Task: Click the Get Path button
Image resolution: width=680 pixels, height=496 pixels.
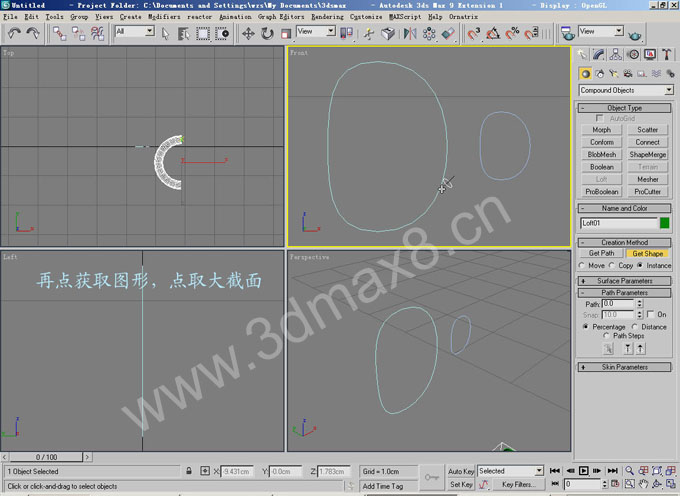Action: pyautogui.click(x=601, y=254)
